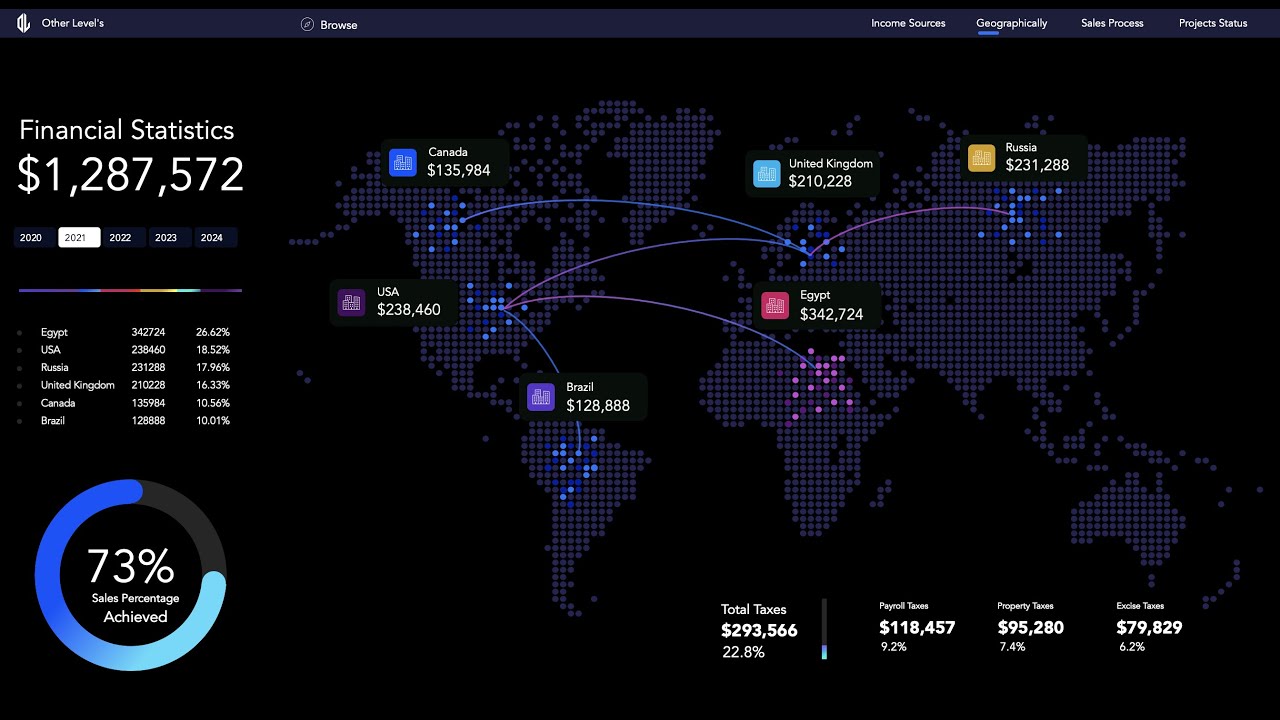
Task: Click the United Kingdom building icon
Action: [x=766, y=173]
